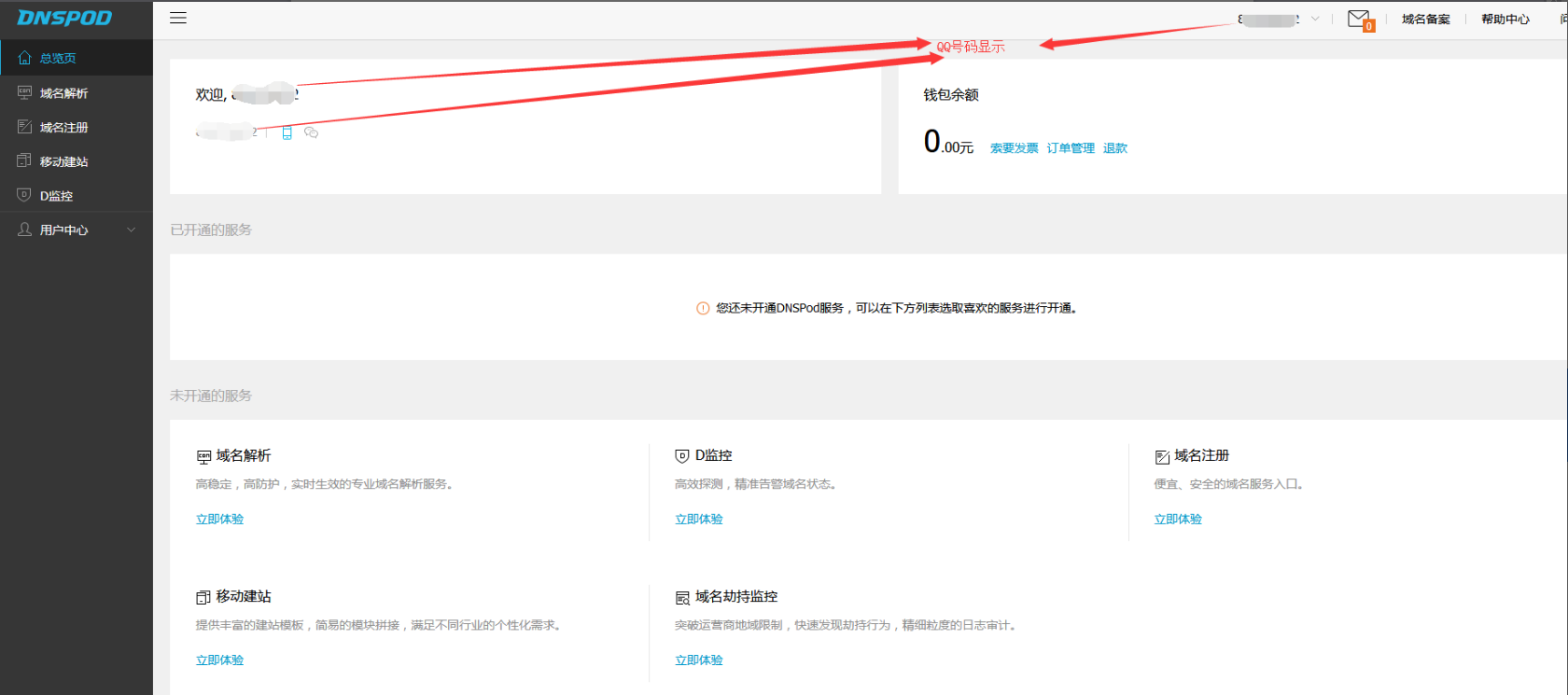Open the account dropdown arrow in top bar
The image size is (1568, 695).
pyautogui.click(x=1315, y=19)
